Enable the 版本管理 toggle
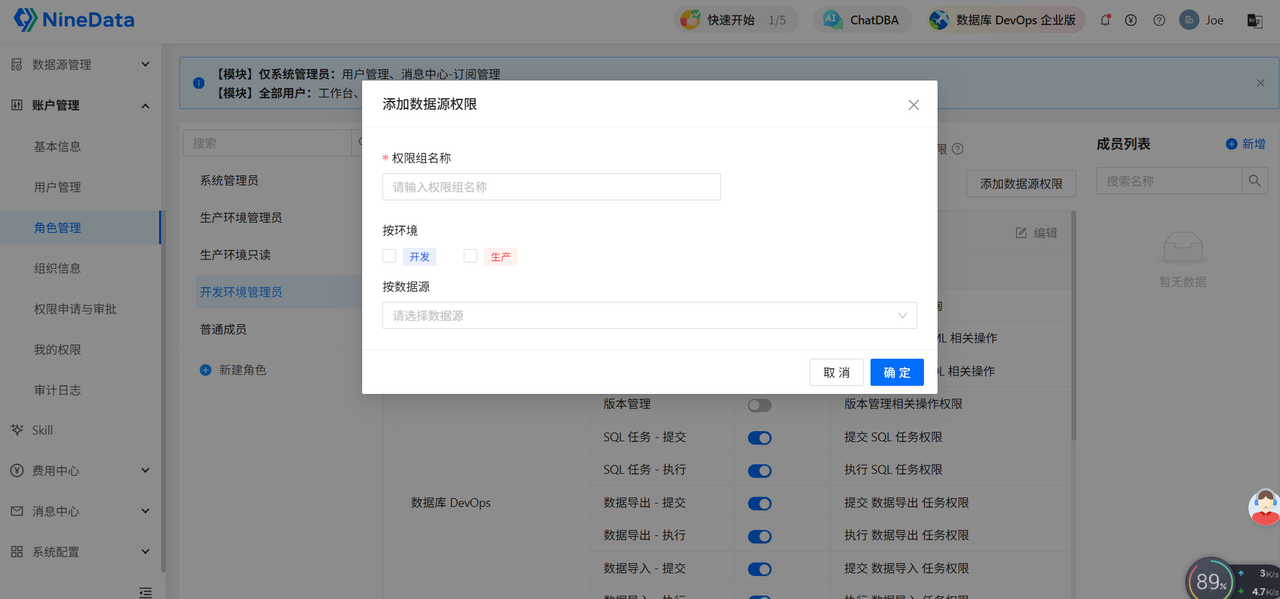Image resolution: width=1280 pixels, height=599 pixels. pos(760,405)
